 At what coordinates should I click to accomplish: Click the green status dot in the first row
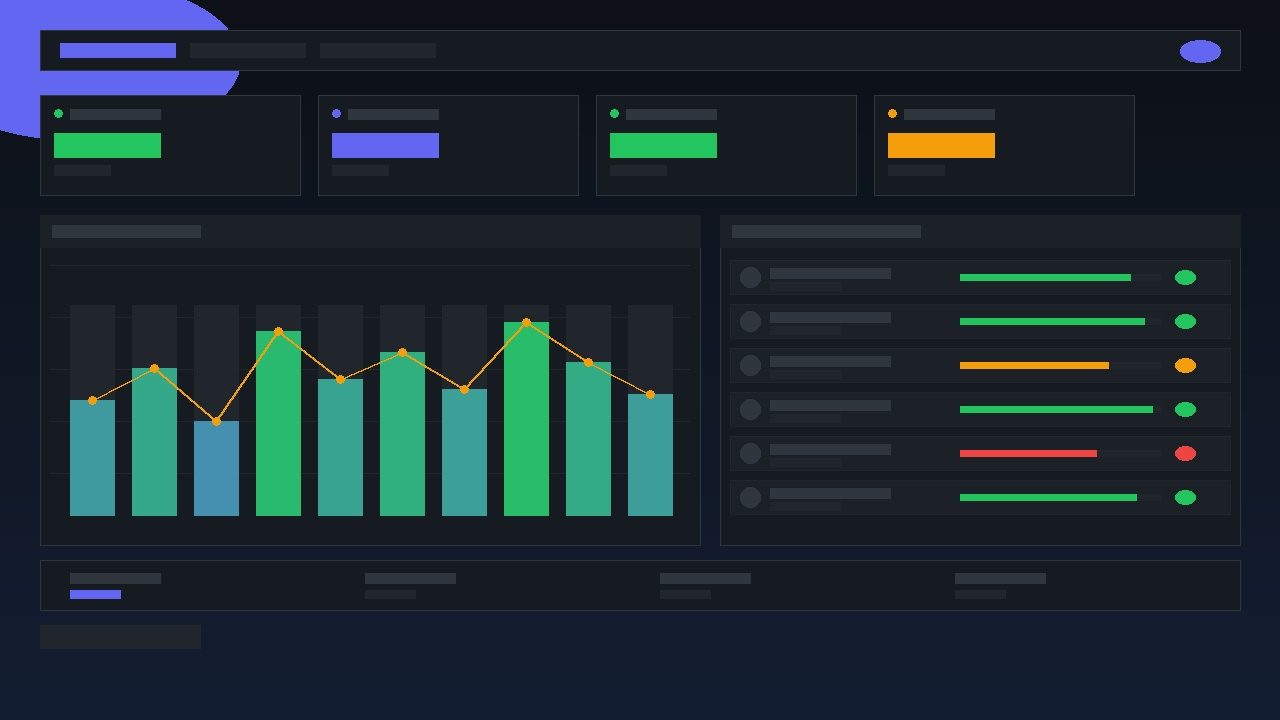1185,277
